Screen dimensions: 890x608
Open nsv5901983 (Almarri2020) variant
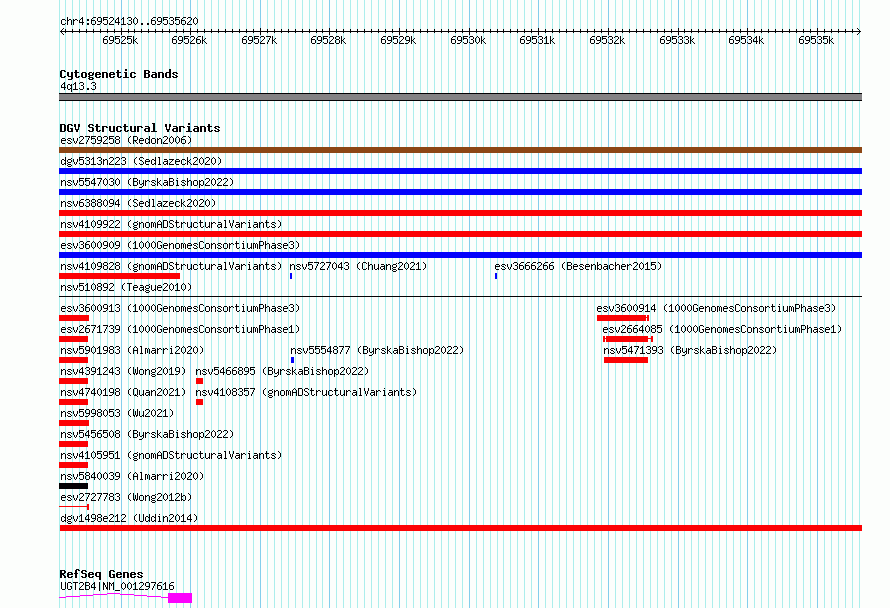pyautogui.click(x=132, y=350)
